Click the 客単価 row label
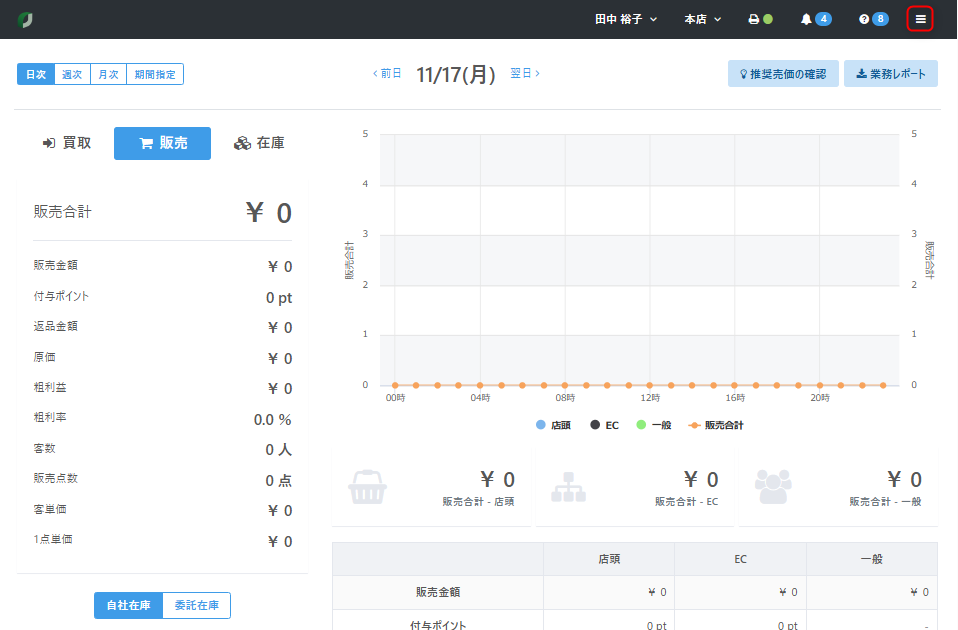Viewport: 958px width, 630px height. (50, 510)
